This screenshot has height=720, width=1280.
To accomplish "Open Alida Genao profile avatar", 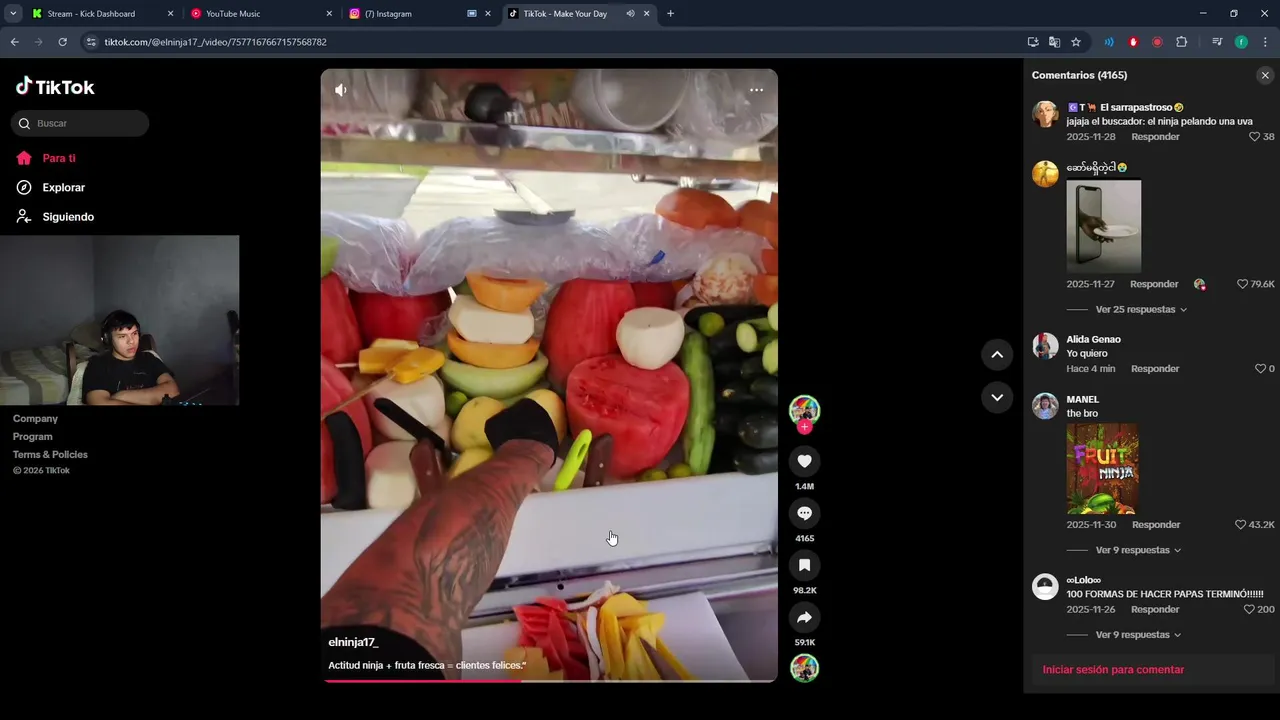I will 1045,346.
